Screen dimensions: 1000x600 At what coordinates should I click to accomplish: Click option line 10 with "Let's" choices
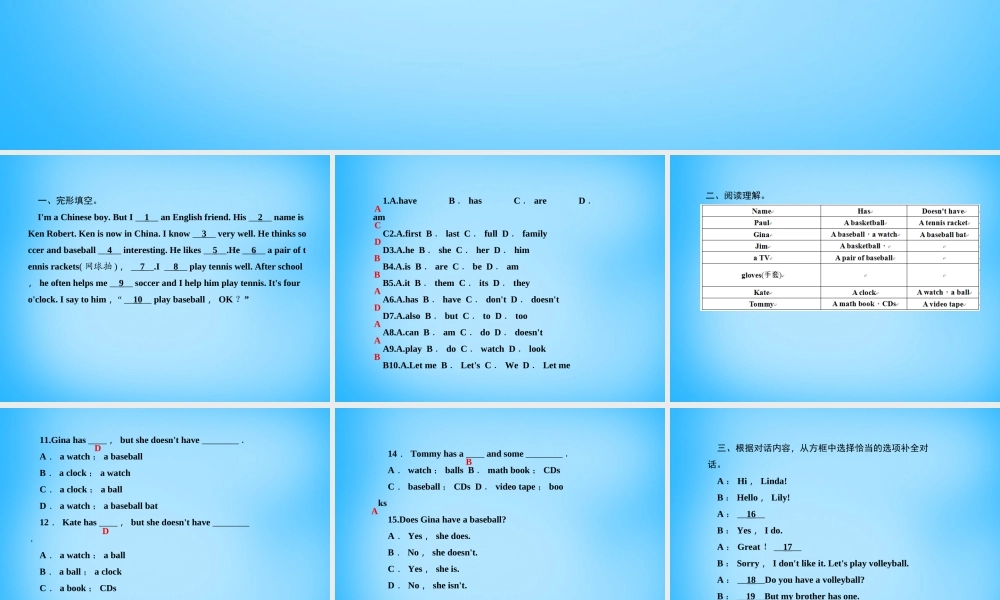pos(476,365)
